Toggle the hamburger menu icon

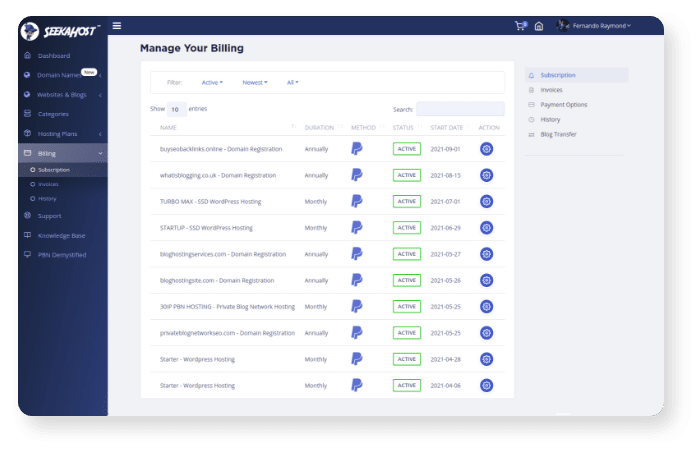117,26
